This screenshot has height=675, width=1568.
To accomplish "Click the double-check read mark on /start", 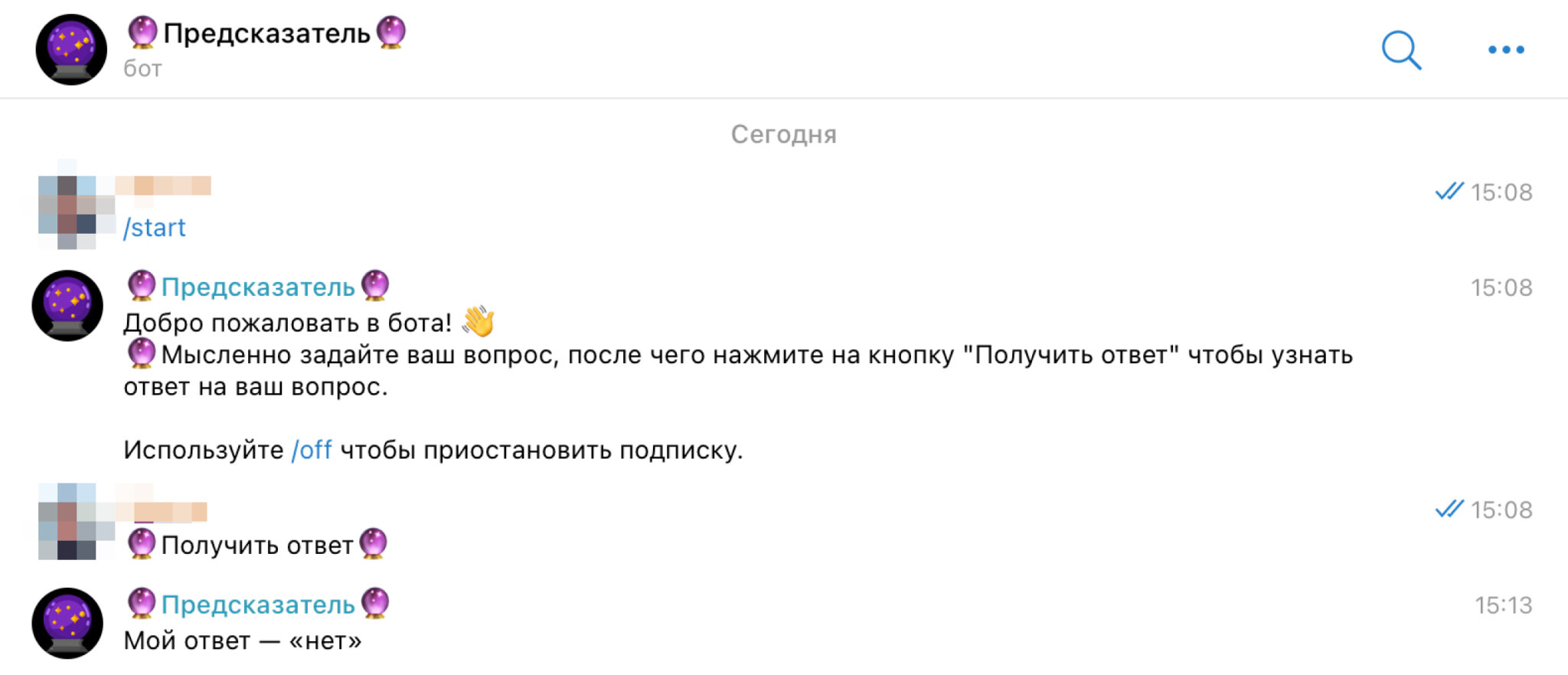I will click(x=1449, y=192).
